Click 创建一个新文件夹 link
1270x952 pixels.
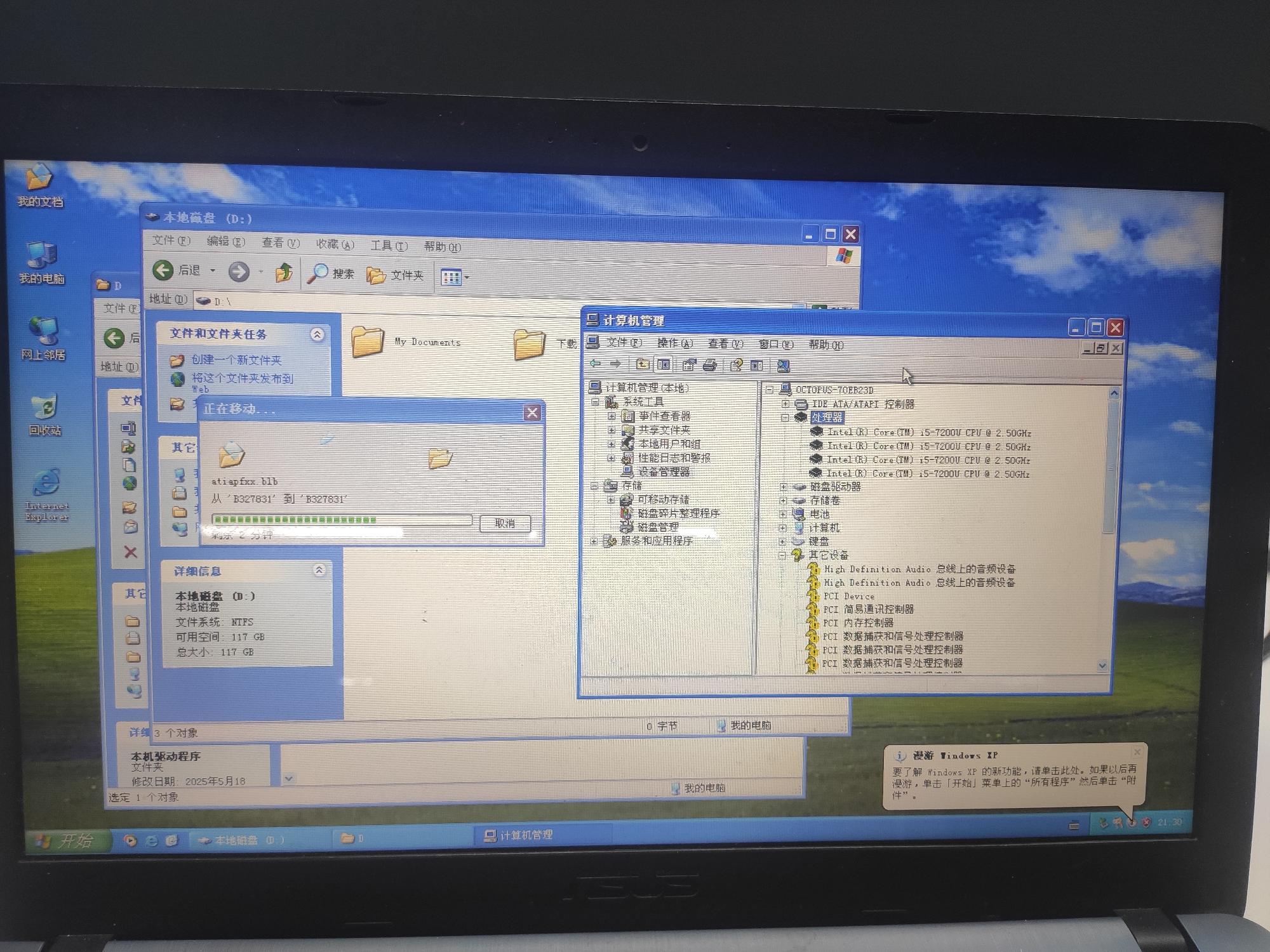click(236, 360)
